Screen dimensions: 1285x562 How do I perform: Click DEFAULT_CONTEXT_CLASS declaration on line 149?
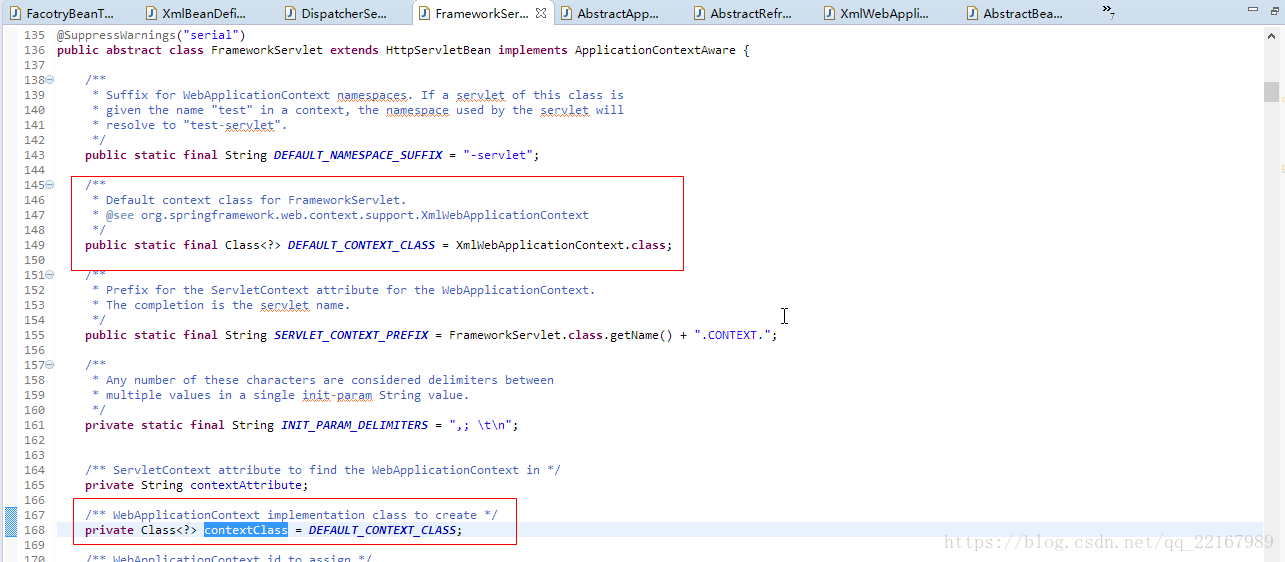click(x=361, y=245)
